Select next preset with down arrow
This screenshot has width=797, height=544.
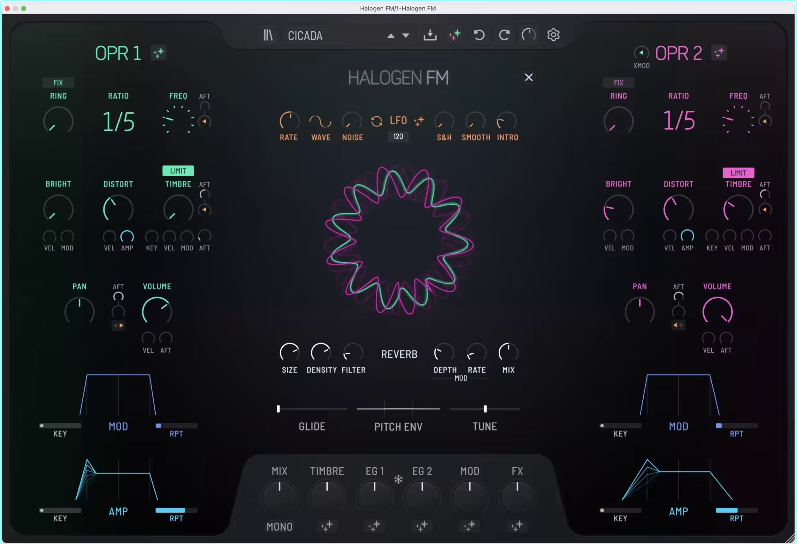406,36
